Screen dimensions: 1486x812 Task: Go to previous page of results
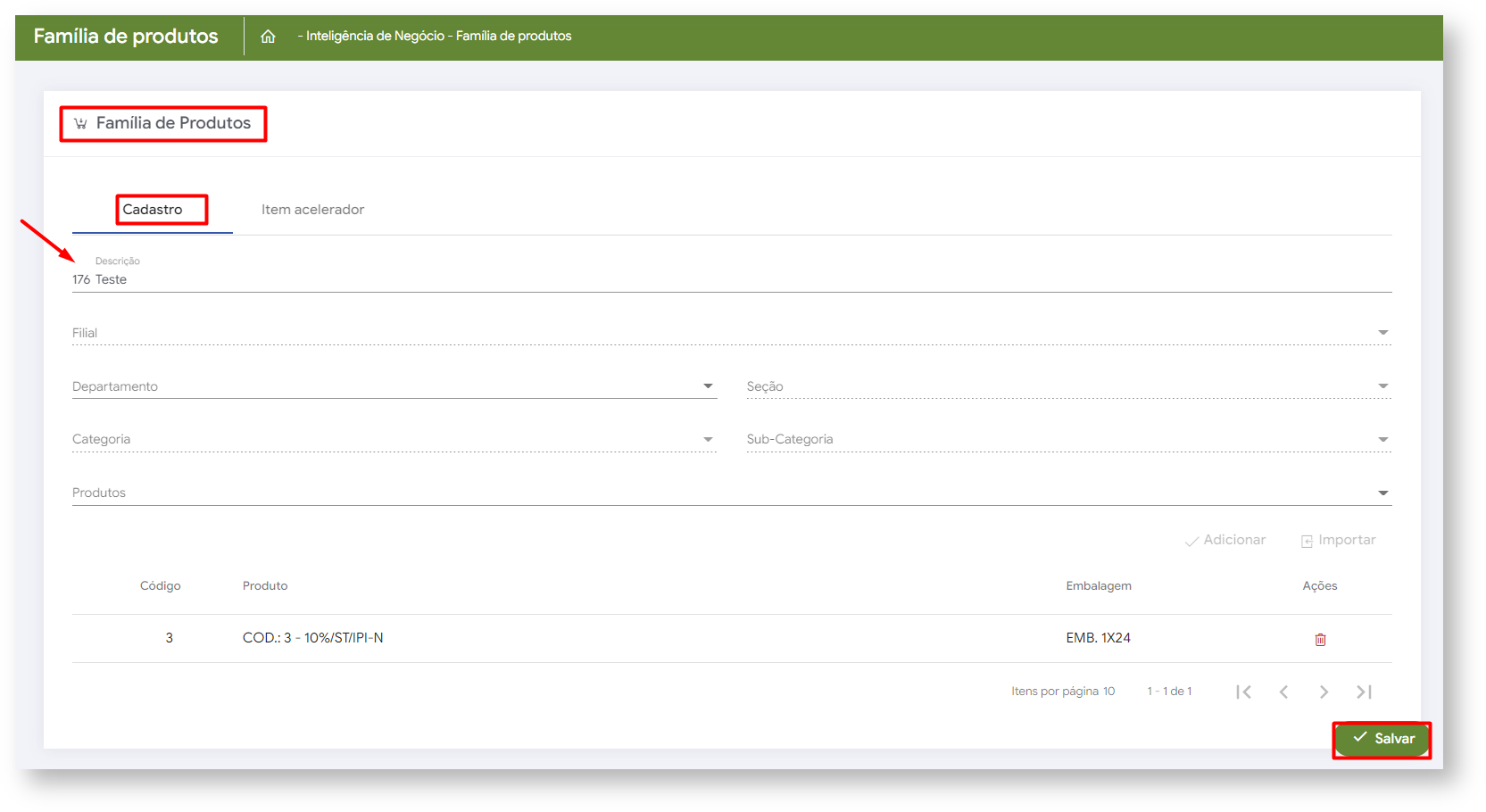point(1283,692)
